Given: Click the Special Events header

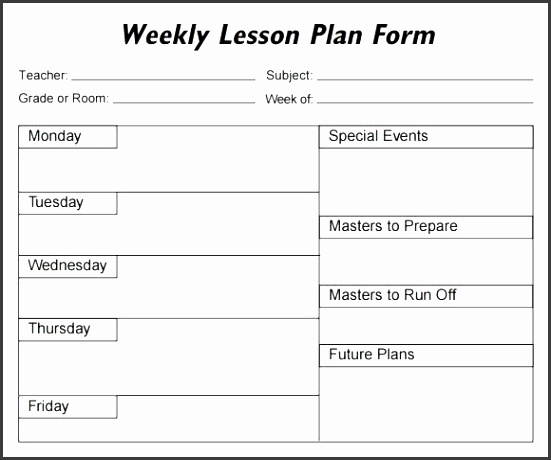Looking at the screenshot, I should [x=426, y=137].
